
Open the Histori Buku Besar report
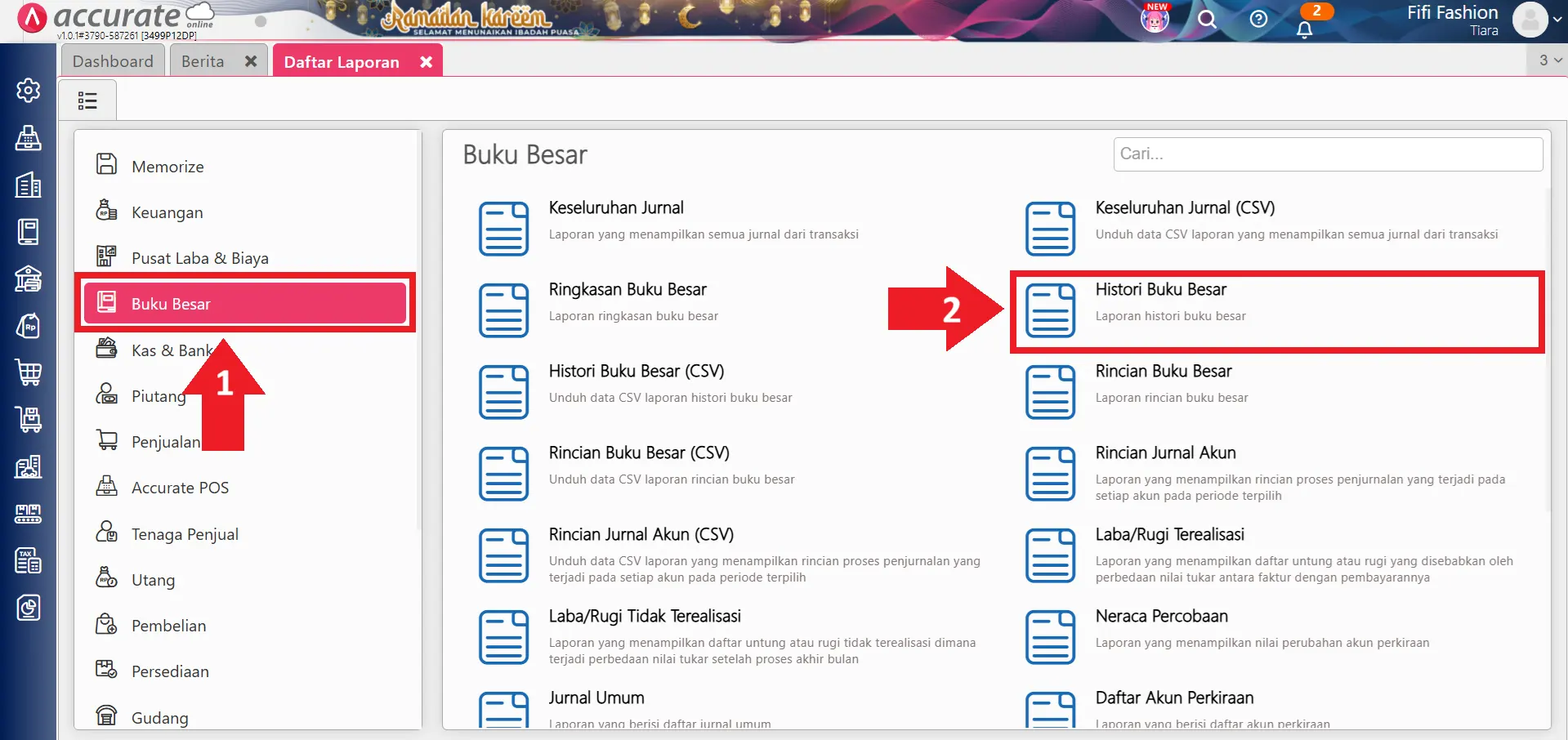coord(1160,302)
